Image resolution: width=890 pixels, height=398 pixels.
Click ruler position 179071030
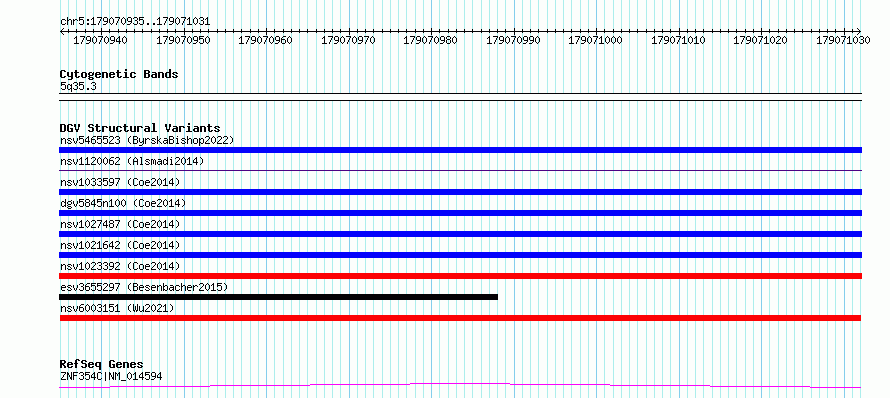[843, 40]
